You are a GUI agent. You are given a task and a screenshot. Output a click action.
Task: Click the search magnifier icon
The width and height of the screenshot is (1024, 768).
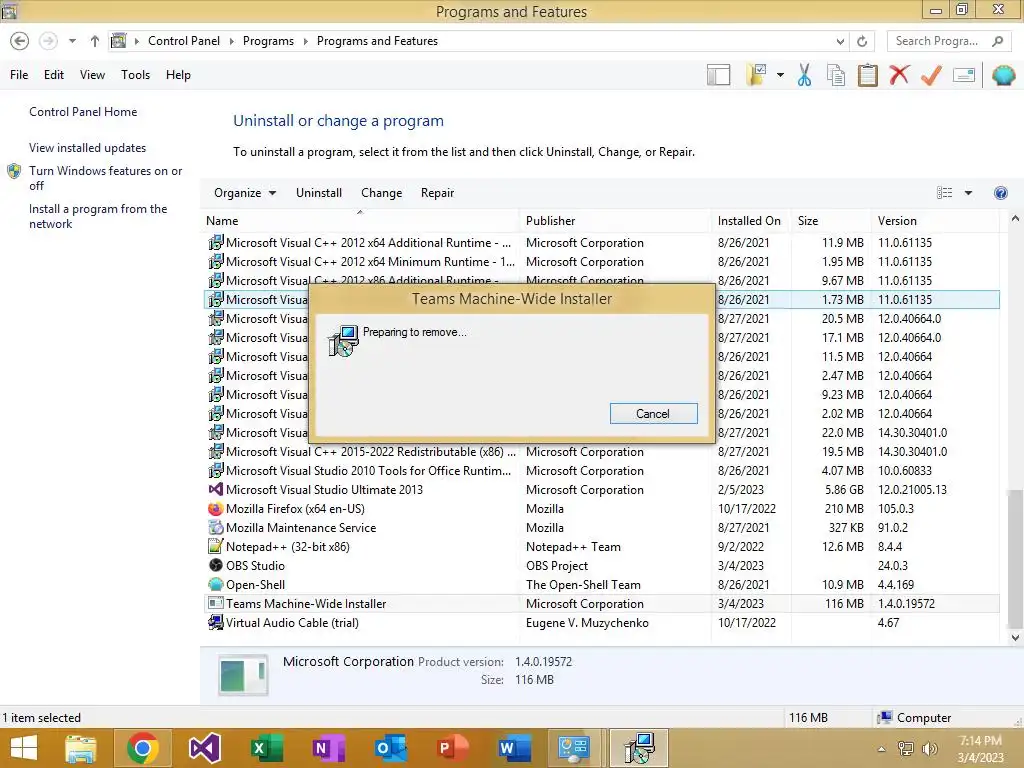point(997,41)
